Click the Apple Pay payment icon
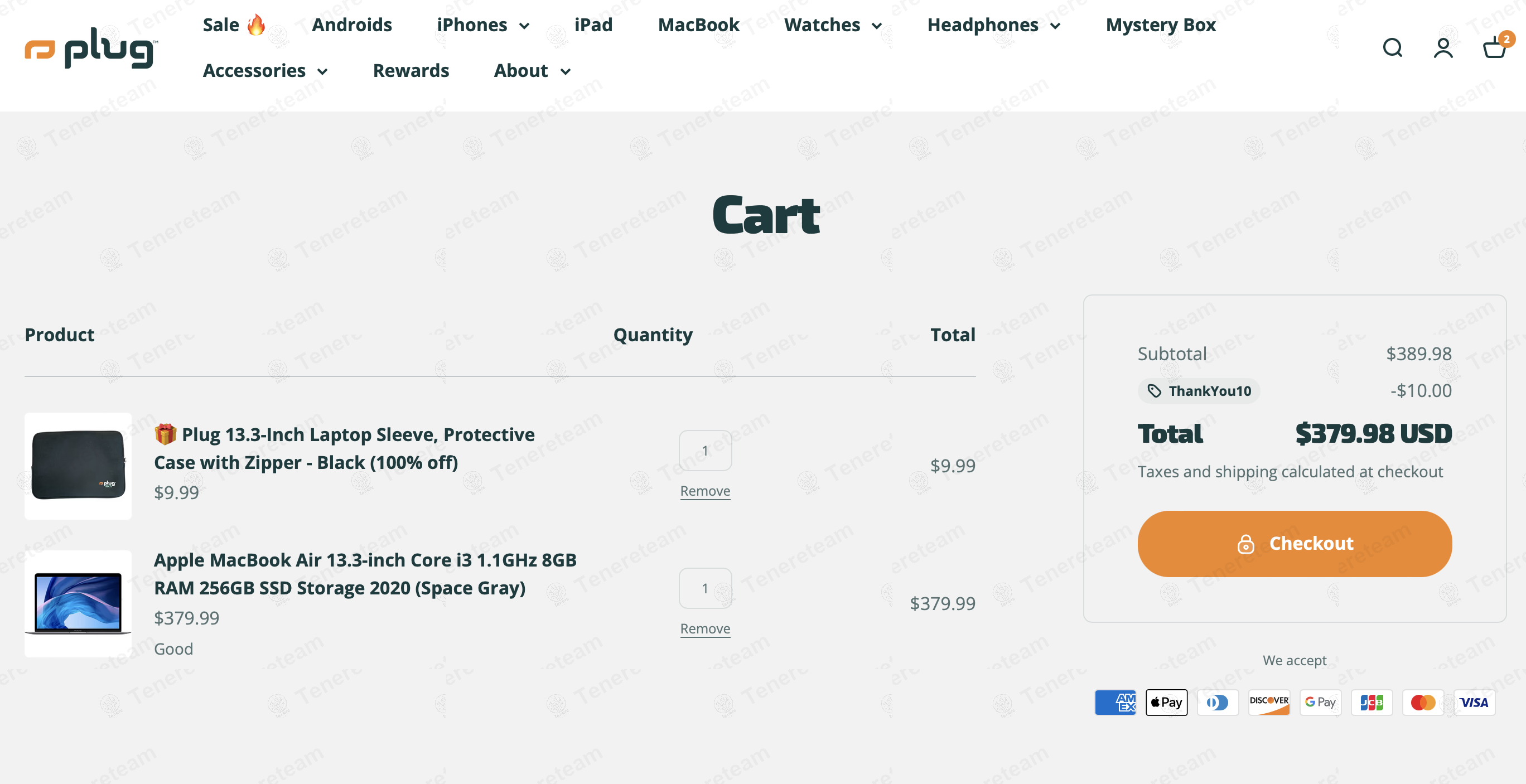1526x784 pixels. [1166, 702]
